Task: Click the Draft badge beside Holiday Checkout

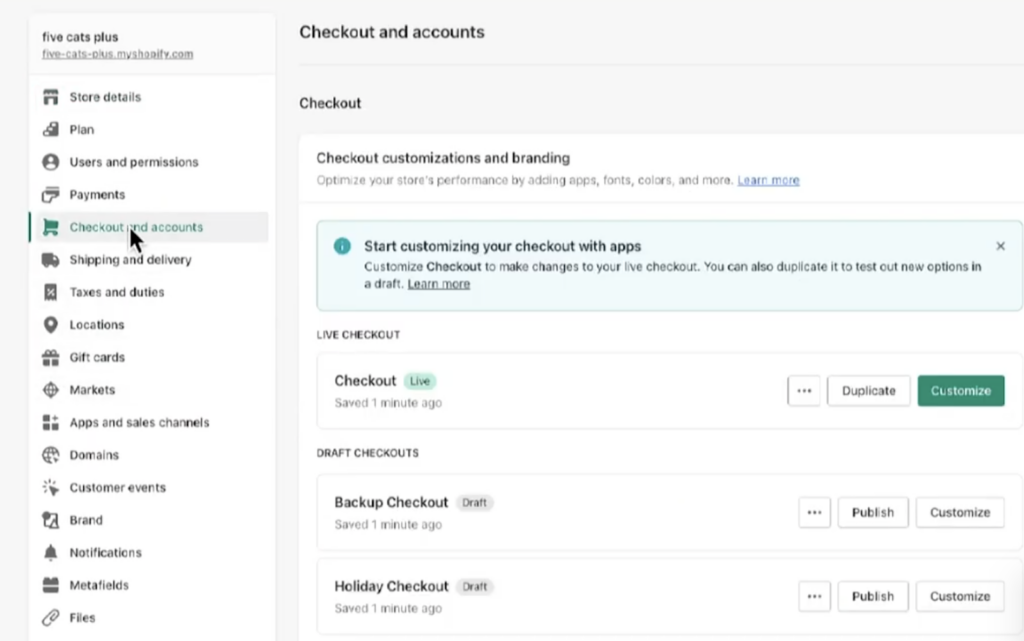Action: (x=475, y=587)
